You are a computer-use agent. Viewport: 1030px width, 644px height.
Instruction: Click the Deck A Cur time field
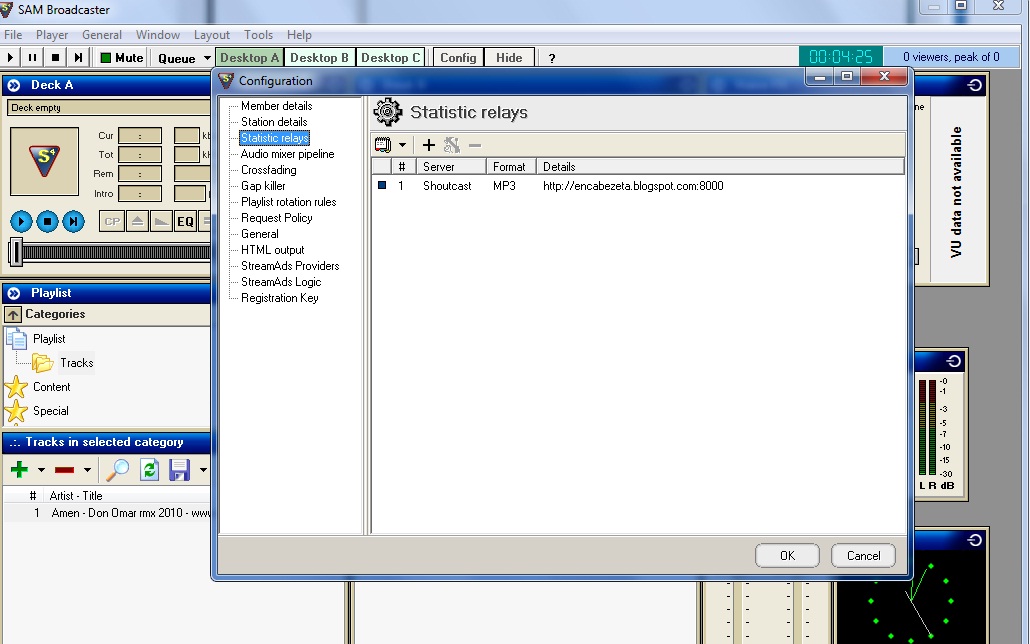coord(140,136)
